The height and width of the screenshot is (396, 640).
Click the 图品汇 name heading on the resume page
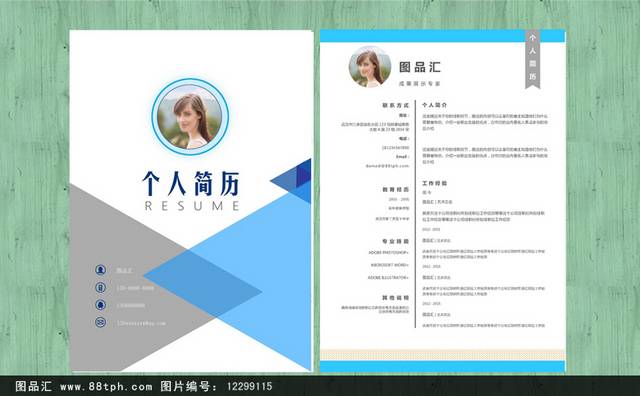(420, 67)
